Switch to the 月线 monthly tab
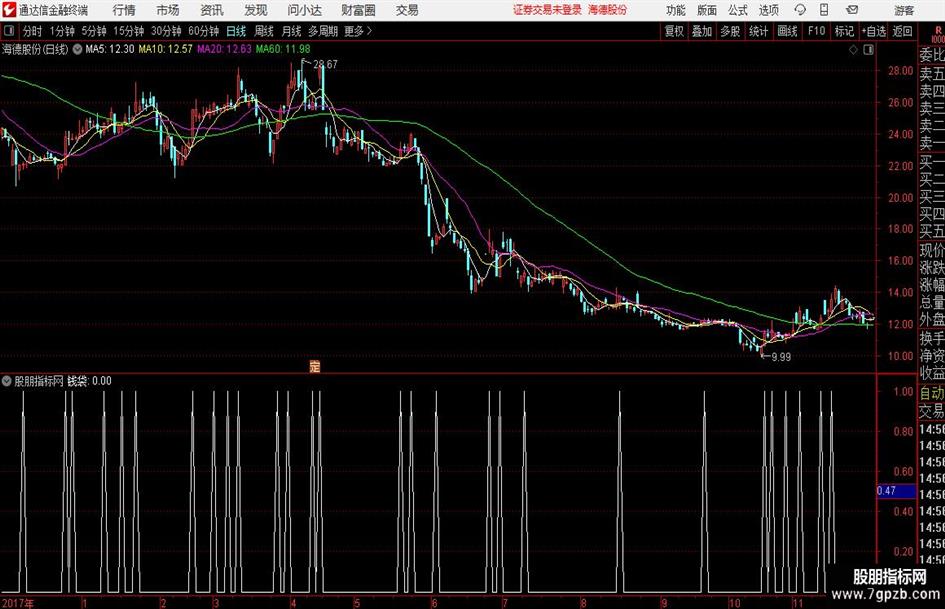Screen dimensions: 945x609 [x=292, y=31]
